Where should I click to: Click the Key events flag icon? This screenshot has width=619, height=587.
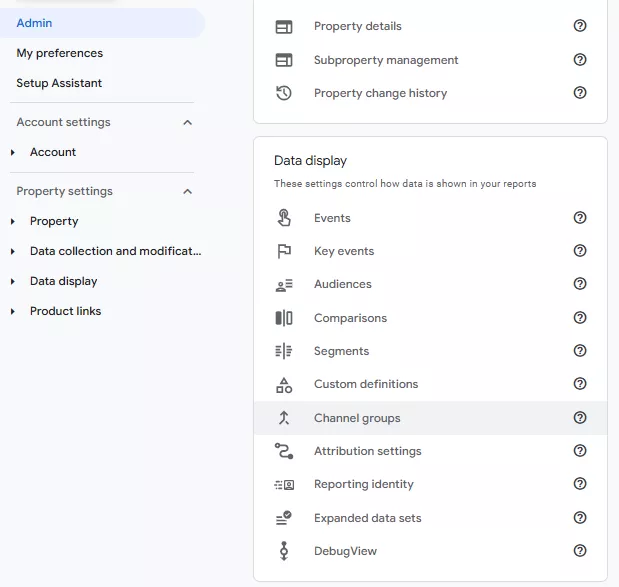(284, 251)
